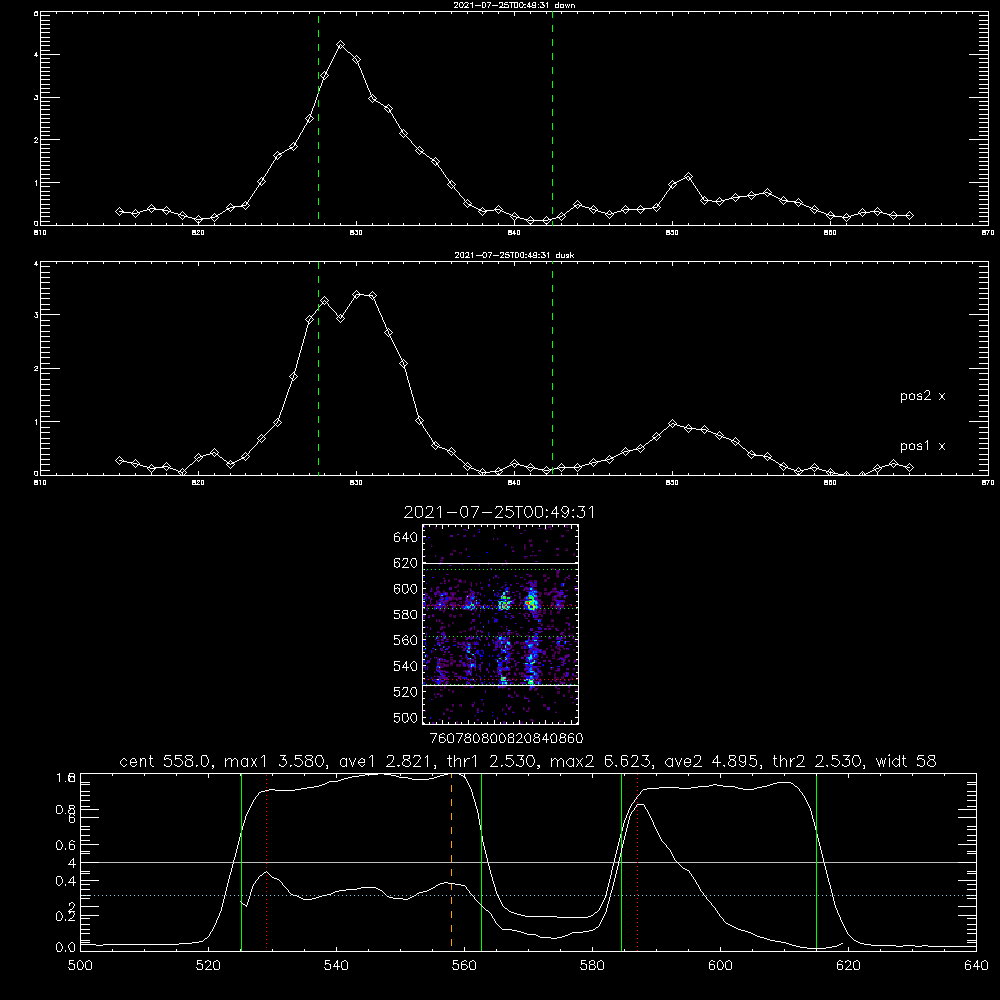
Task: Click the left red dotted line in bottom plot
Action: point(267,861)
